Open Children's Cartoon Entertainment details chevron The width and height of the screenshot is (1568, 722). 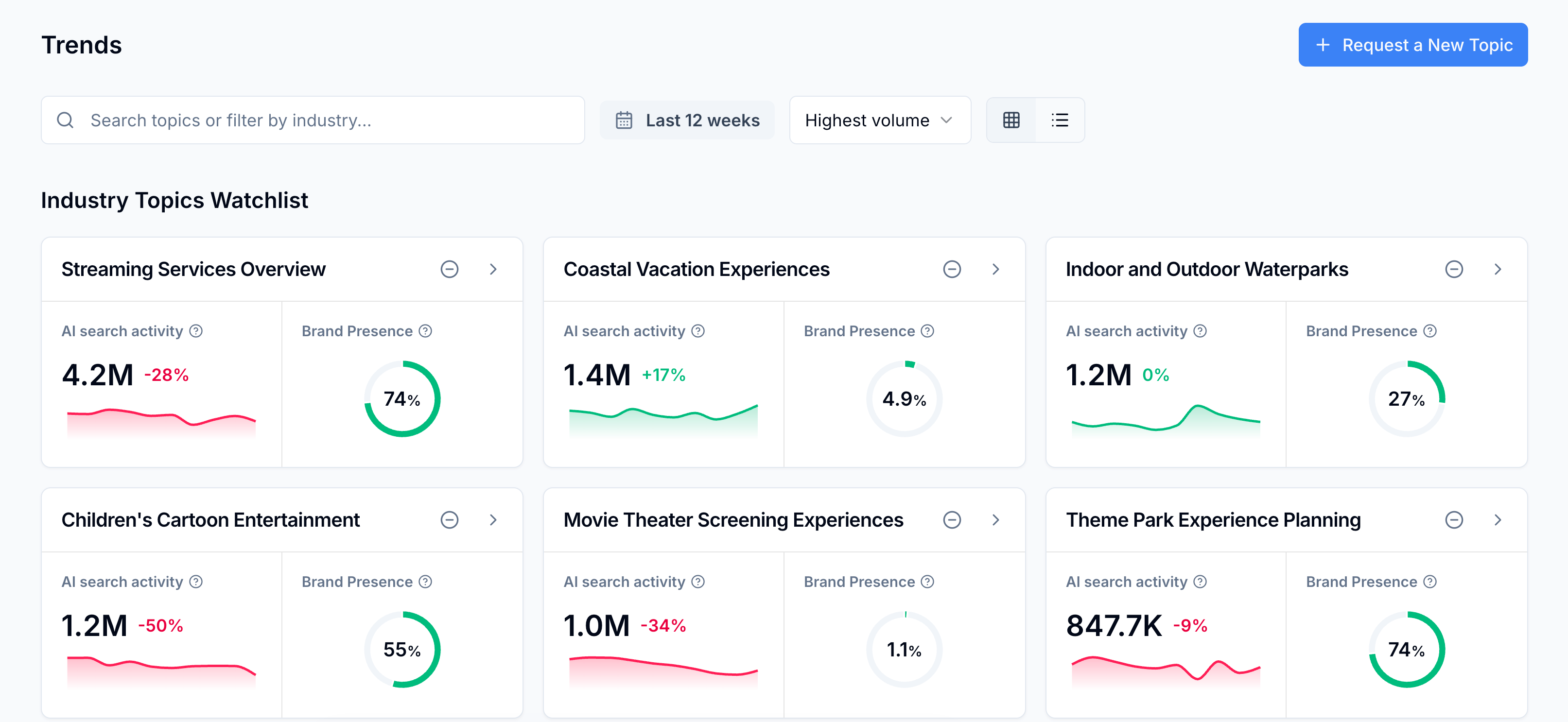coord(493,519)
